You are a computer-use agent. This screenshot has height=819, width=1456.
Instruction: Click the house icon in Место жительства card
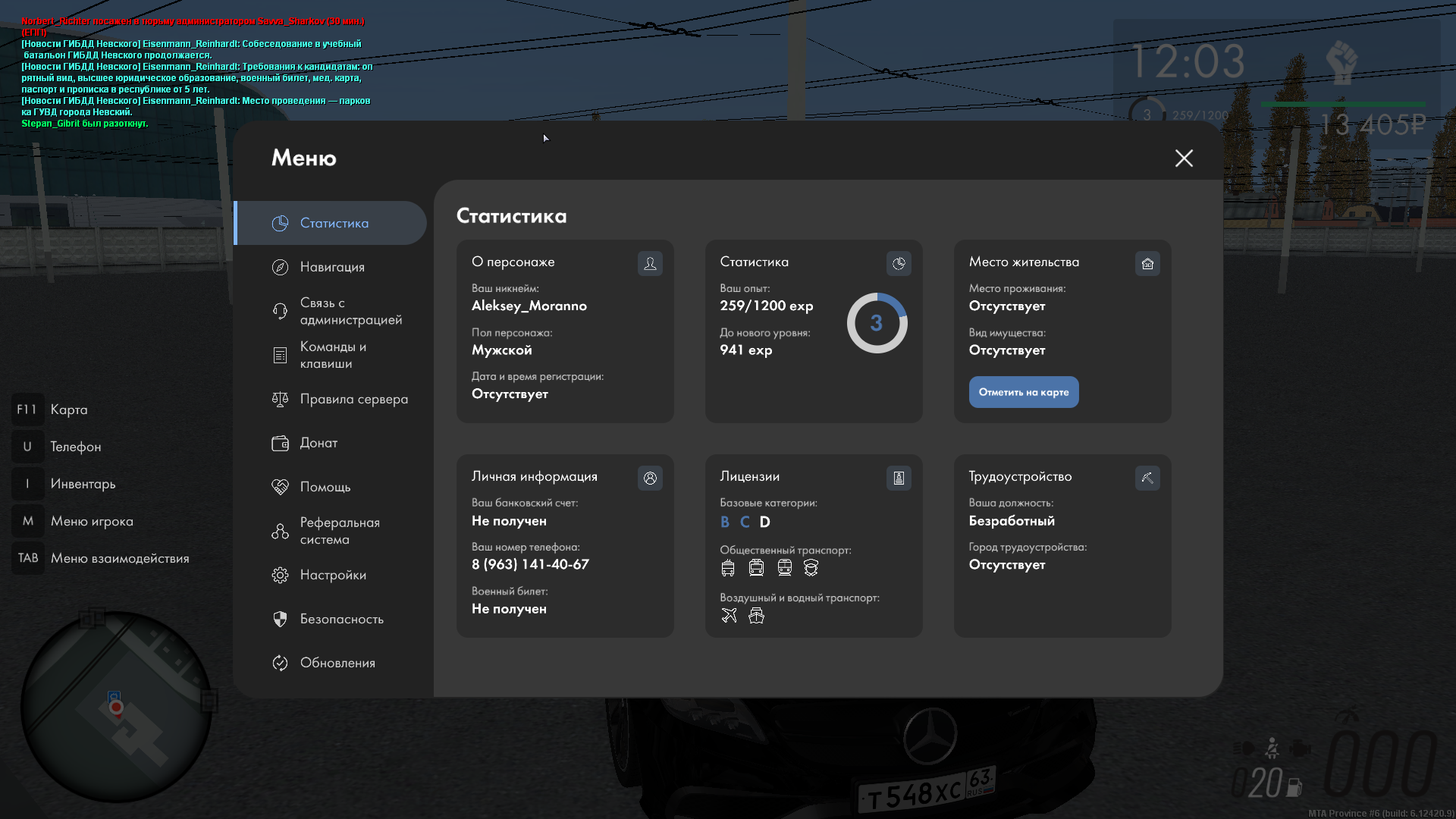[1147, 263]
